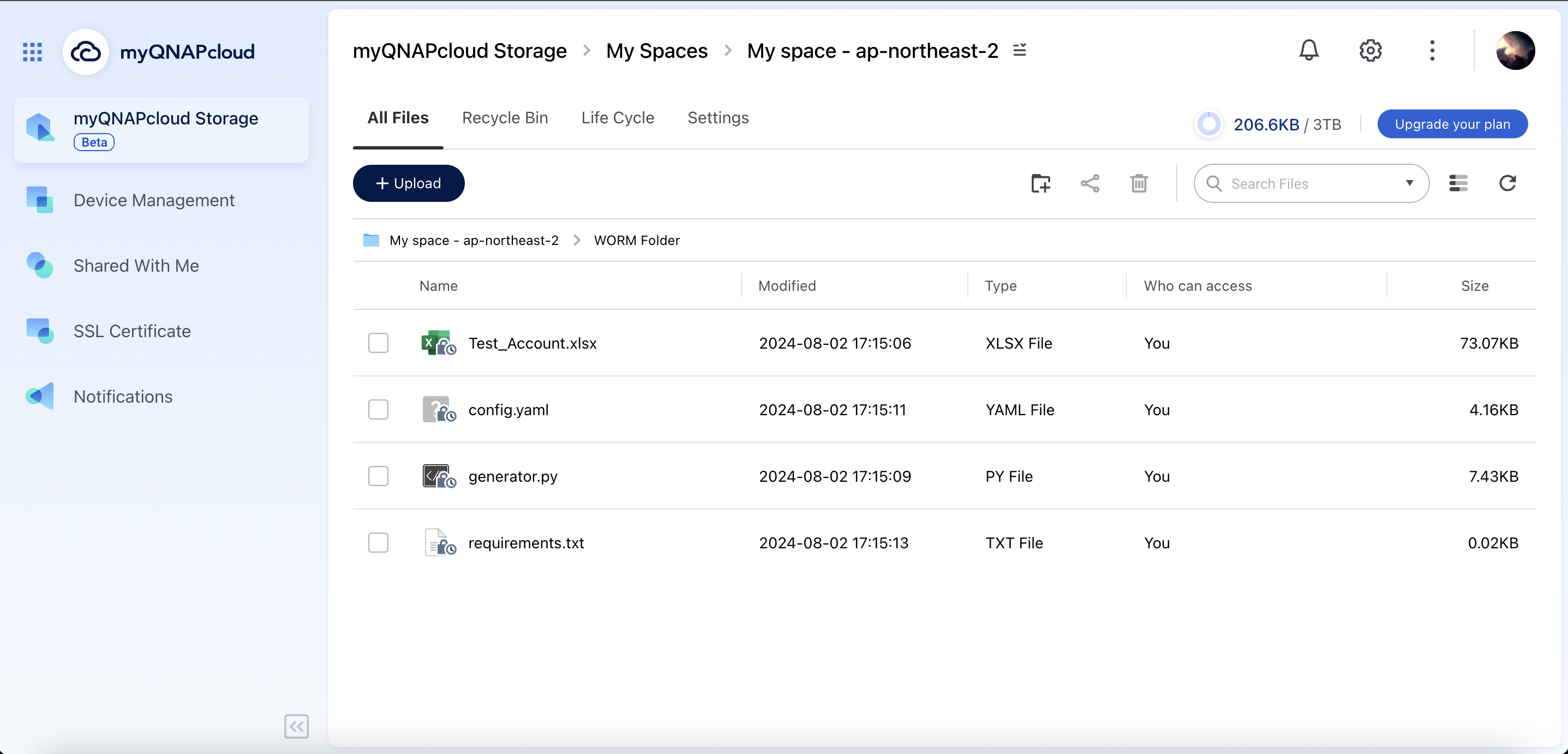Image resolution: width=1568 pixels, height=754 pixels.
Task: Click the trash delete icon
Action: 1139,183
